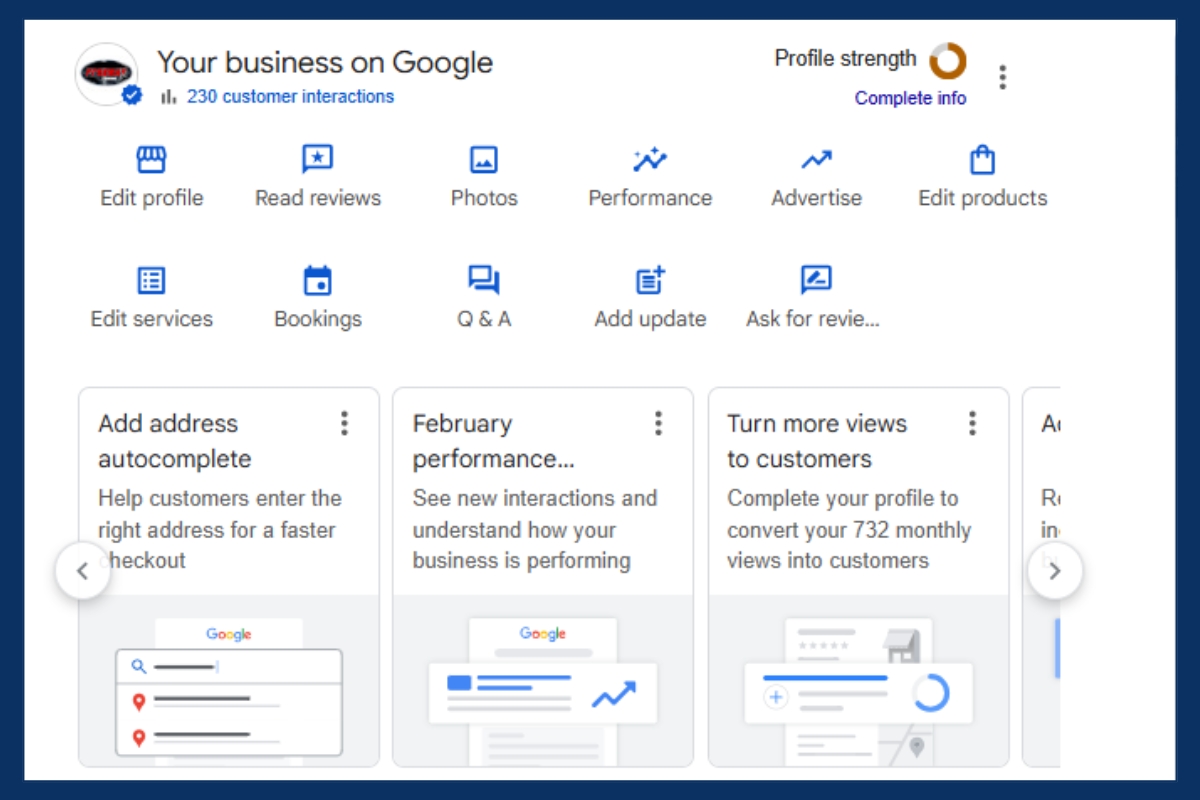Open the three-dot menu beside Profile strength
This screenshot has width=1200, height=800.
coord(1002,77)
